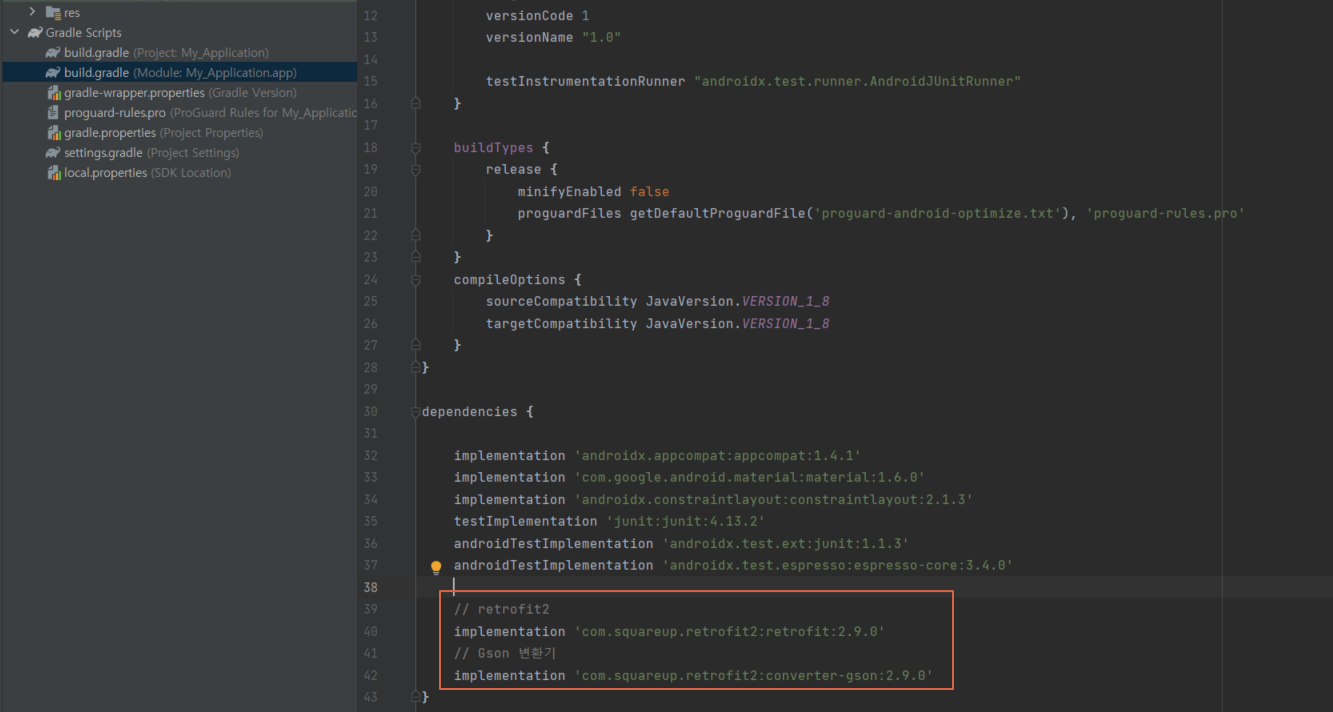Click minifyEnabled false line

pos(593,191)
